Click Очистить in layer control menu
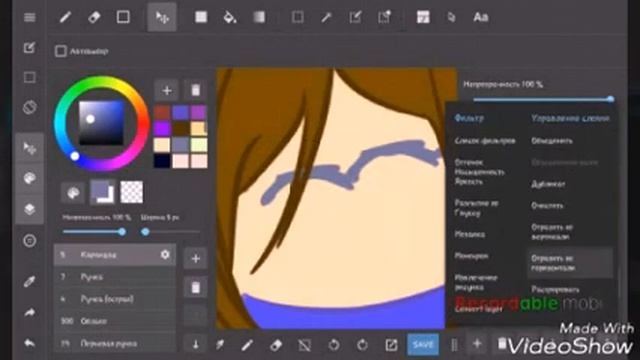 (x=547, y=205)
